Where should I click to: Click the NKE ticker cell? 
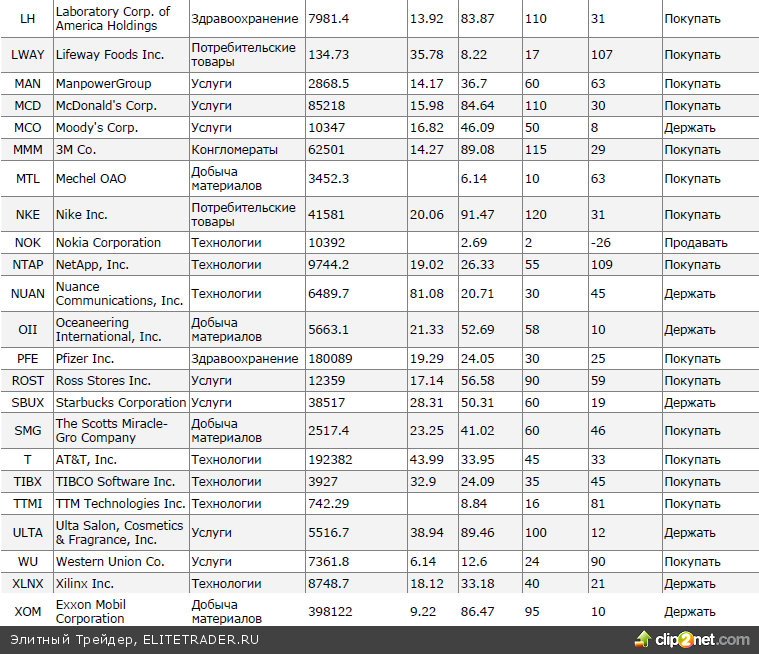[27, 214]
